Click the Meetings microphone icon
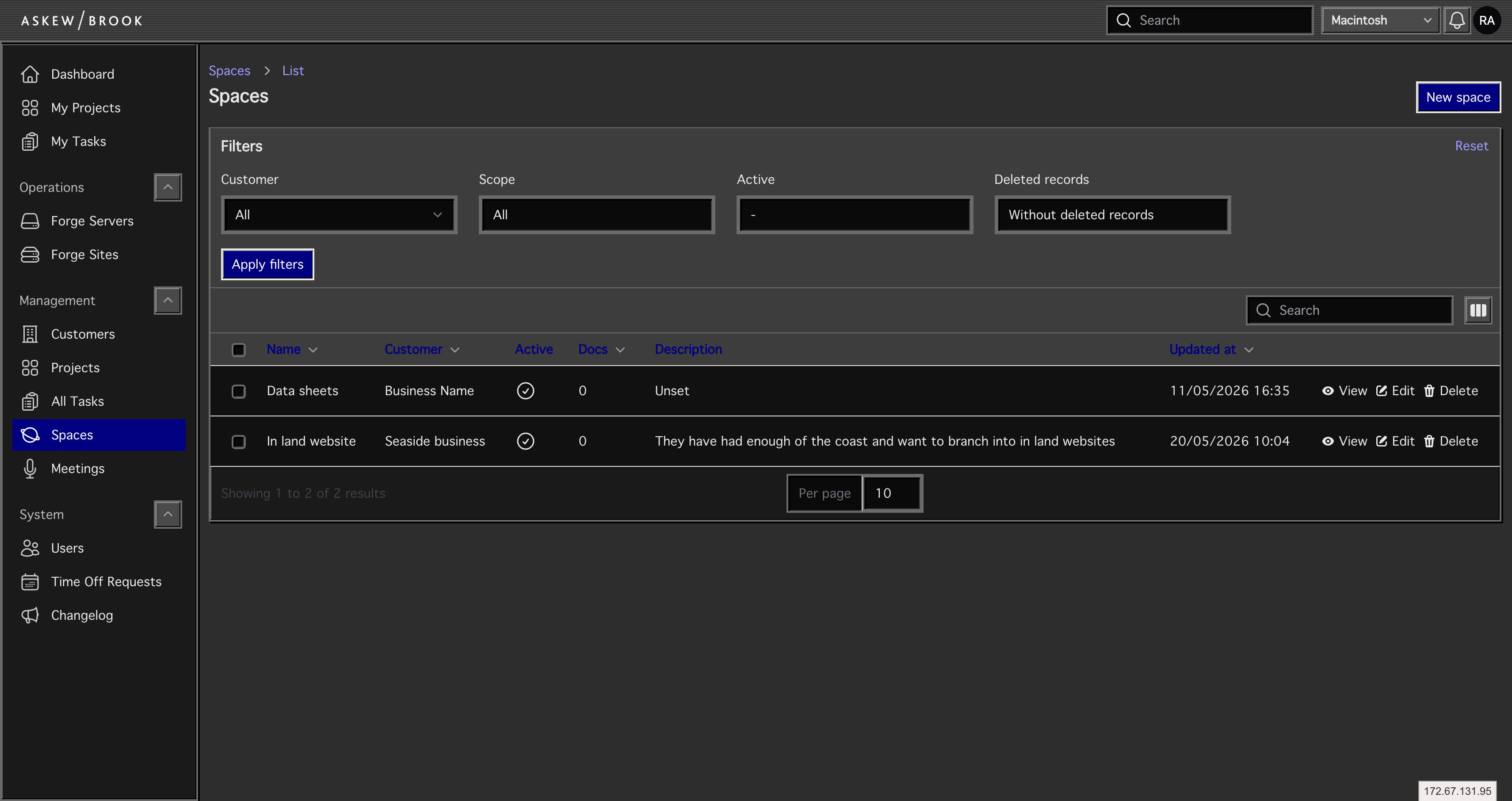 tap(30, 468)
